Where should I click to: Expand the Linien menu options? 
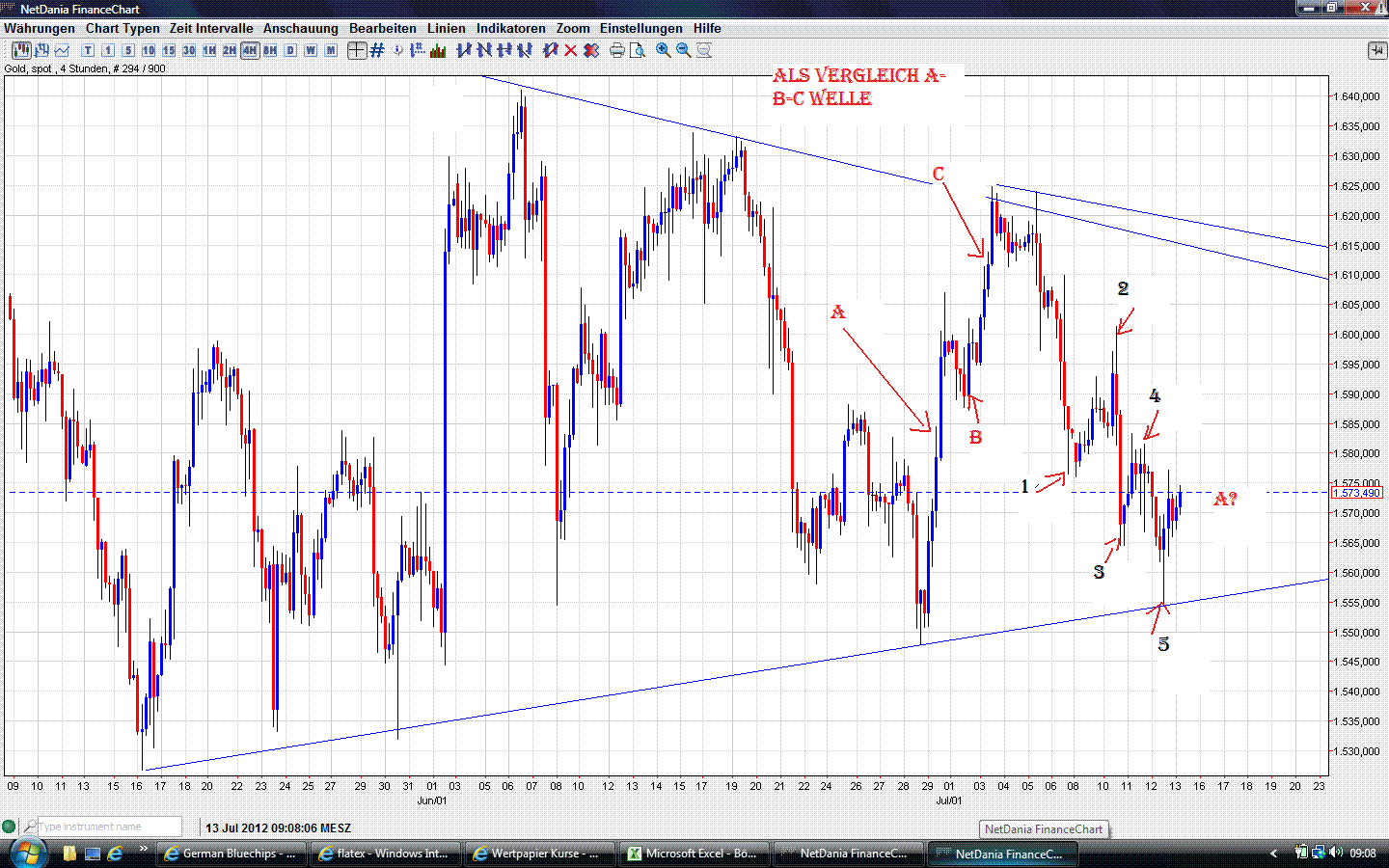pos(446,28)
